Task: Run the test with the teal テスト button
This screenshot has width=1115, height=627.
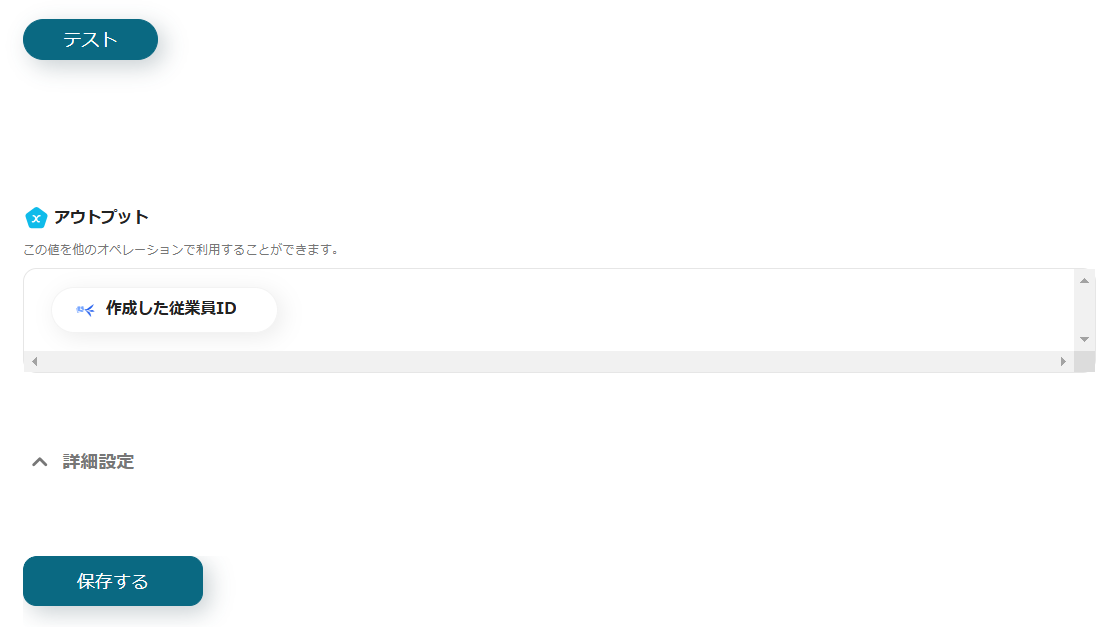Action: pyautogui.click(x=90, y=40)
